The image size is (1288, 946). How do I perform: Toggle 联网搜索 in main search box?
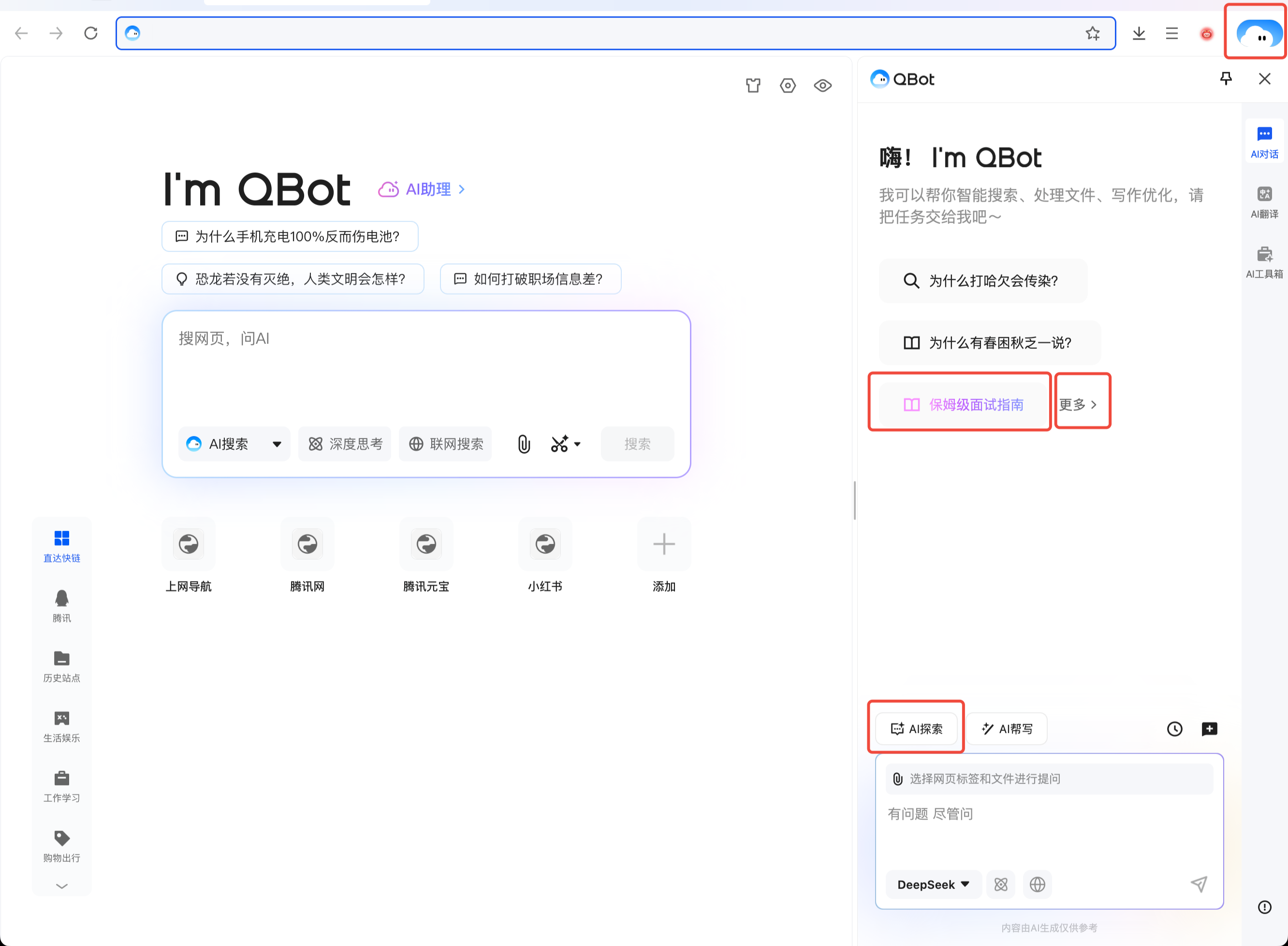445,444
